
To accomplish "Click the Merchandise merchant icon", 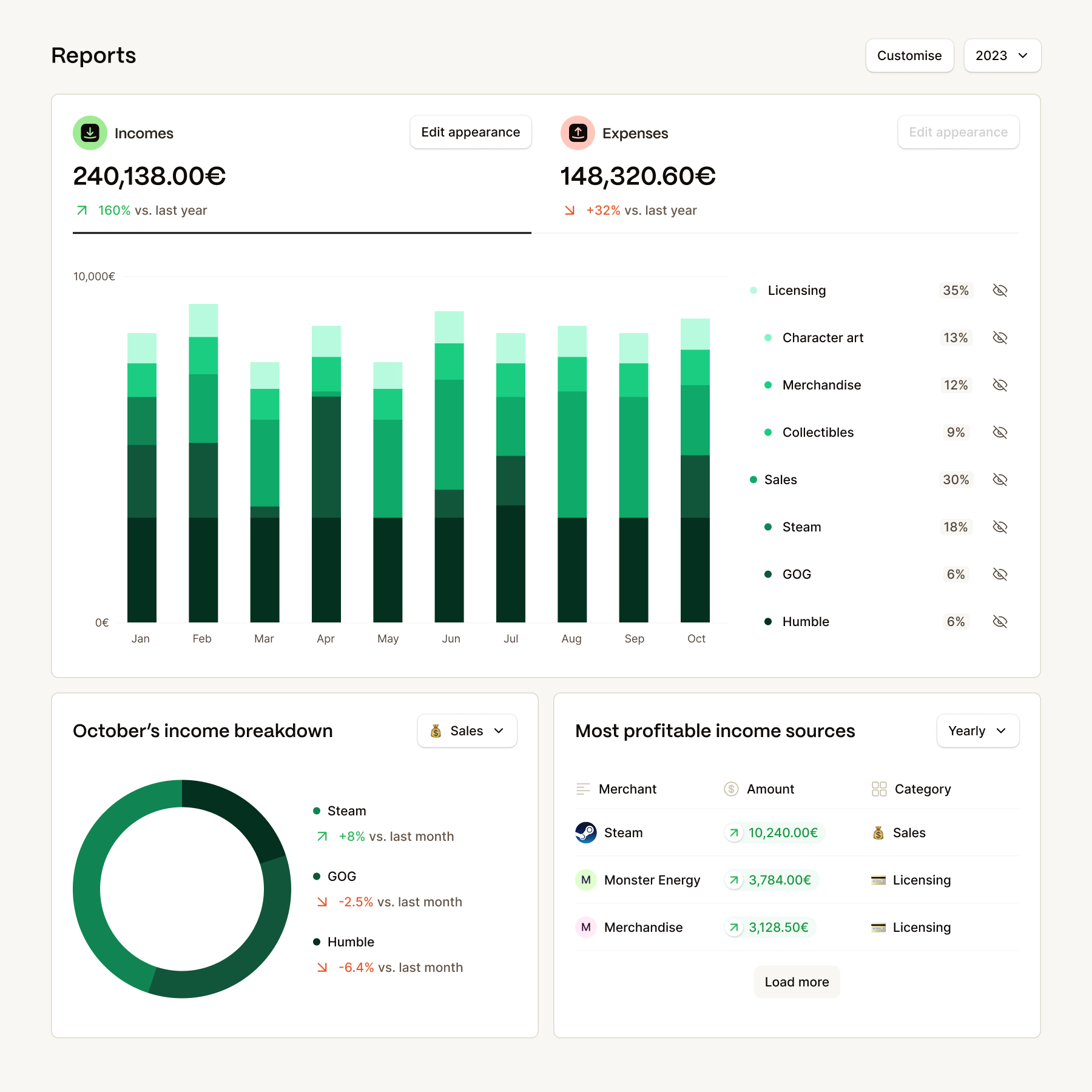I will [x=585, y=927].
